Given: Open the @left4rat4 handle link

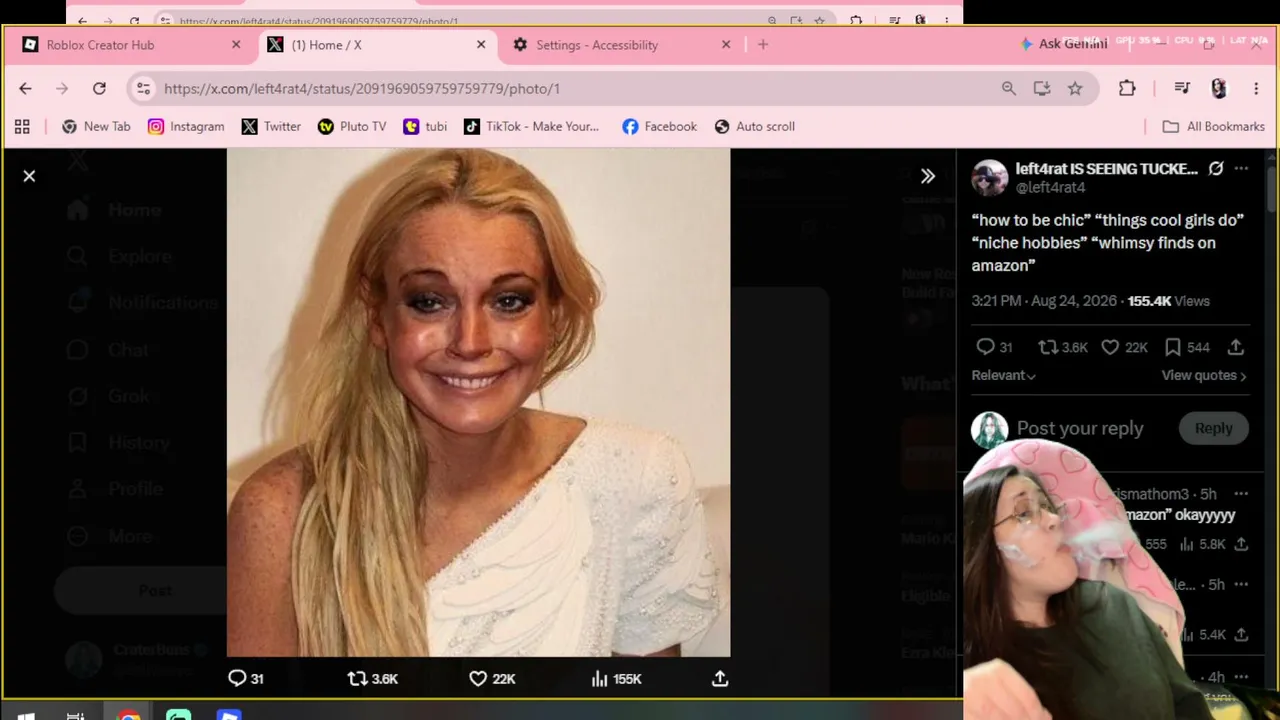Looking at the screenshot, I should point(1050,188).
